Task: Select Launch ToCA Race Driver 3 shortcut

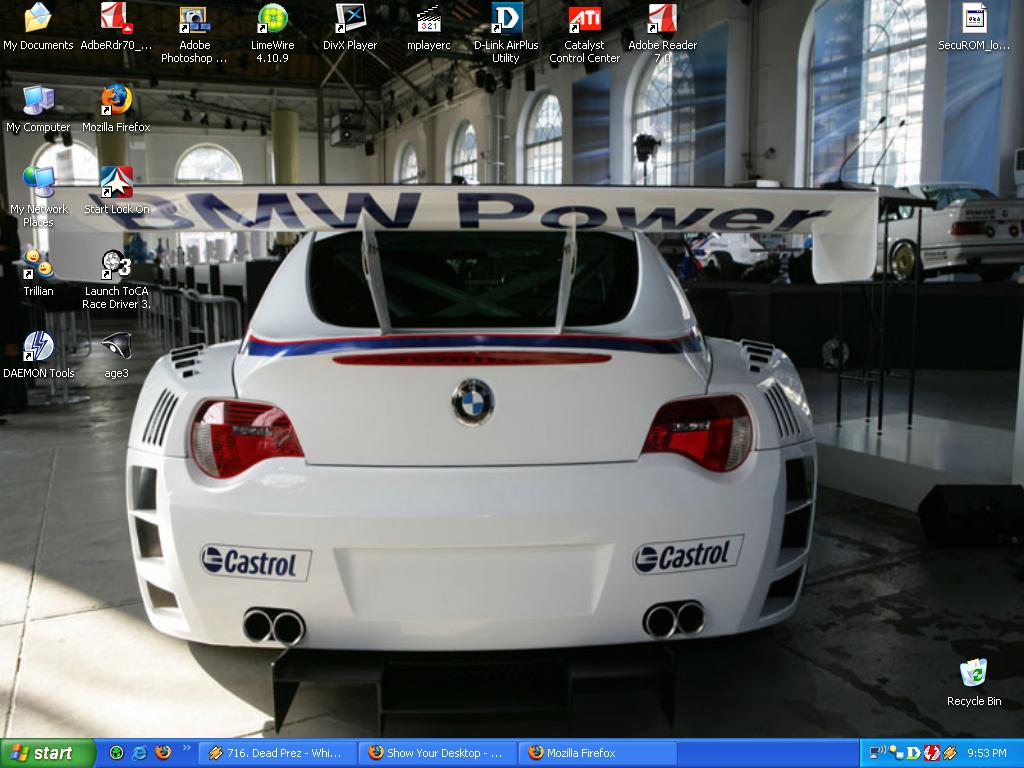Action: [x=116, y=265]
